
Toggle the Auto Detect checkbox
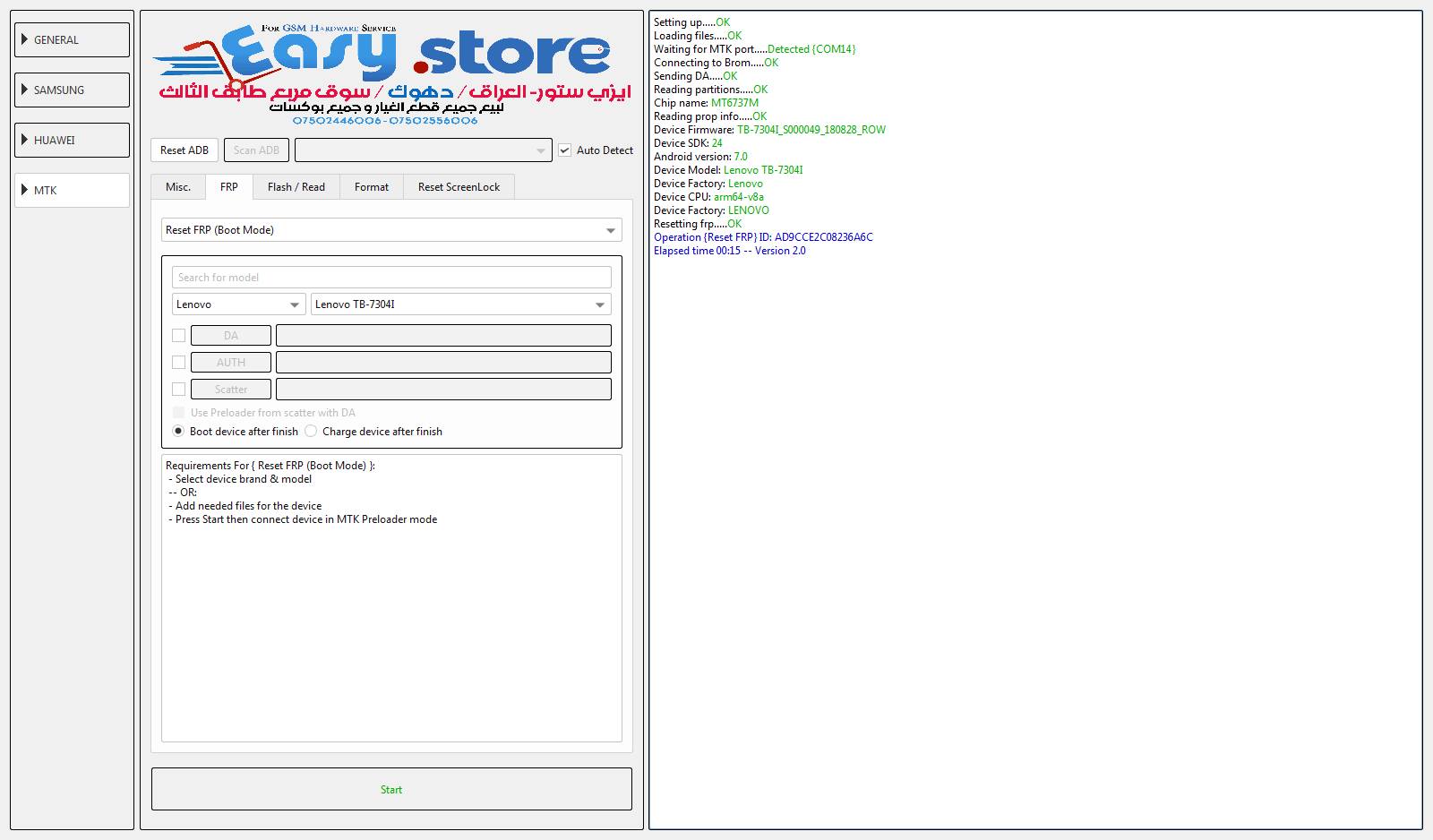[x=565, y=150]
